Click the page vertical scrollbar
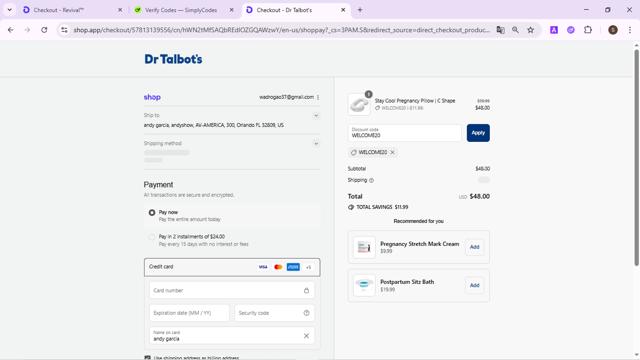This screenshot has width=640, height=360. [636, 158]
